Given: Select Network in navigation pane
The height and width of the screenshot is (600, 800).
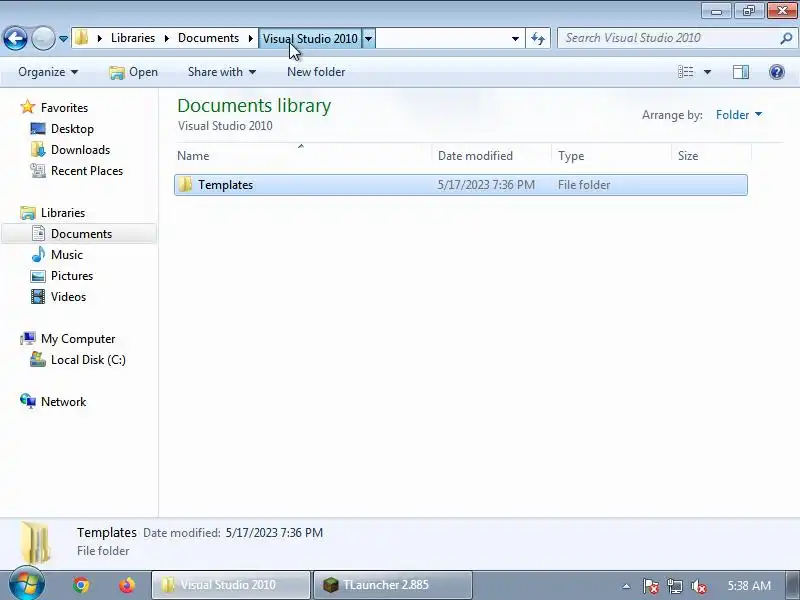Looking at the screenshot, I should [54, 402].
